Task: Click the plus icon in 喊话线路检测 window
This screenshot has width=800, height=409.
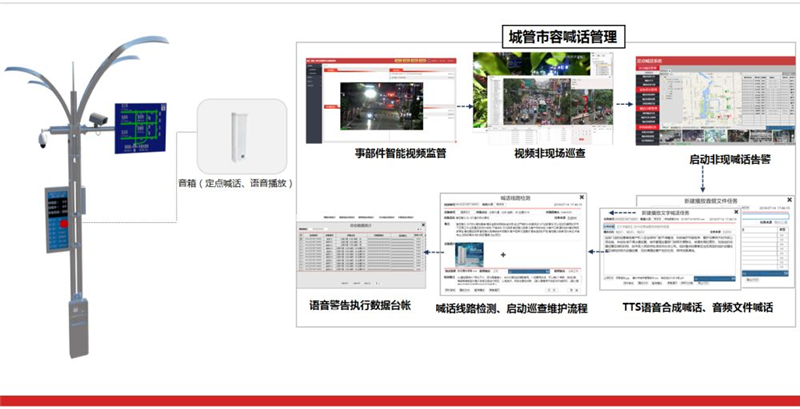Action: (x=503, y=254)
